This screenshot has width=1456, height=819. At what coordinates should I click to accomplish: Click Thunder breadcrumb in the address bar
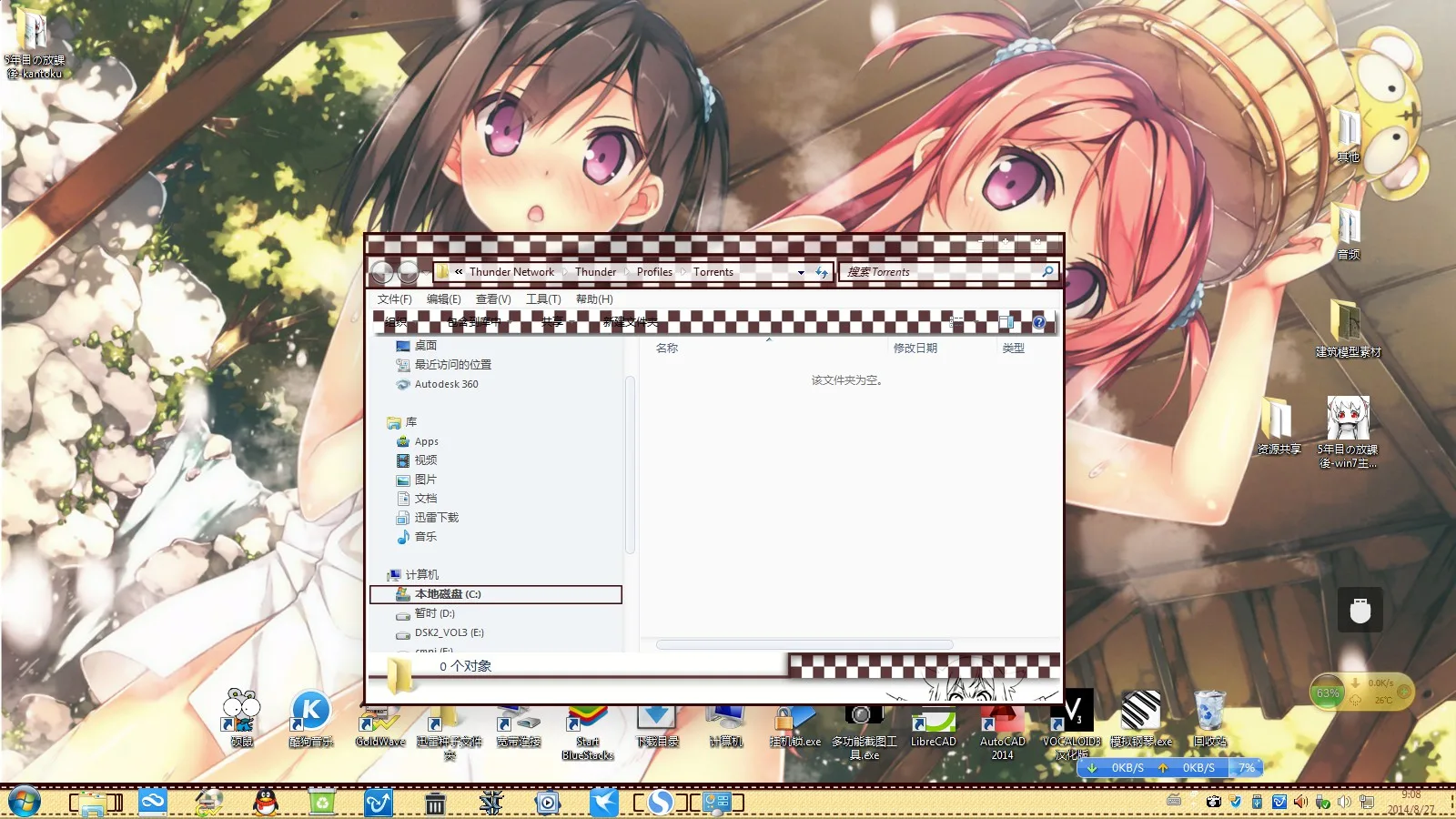coord(595,272)
